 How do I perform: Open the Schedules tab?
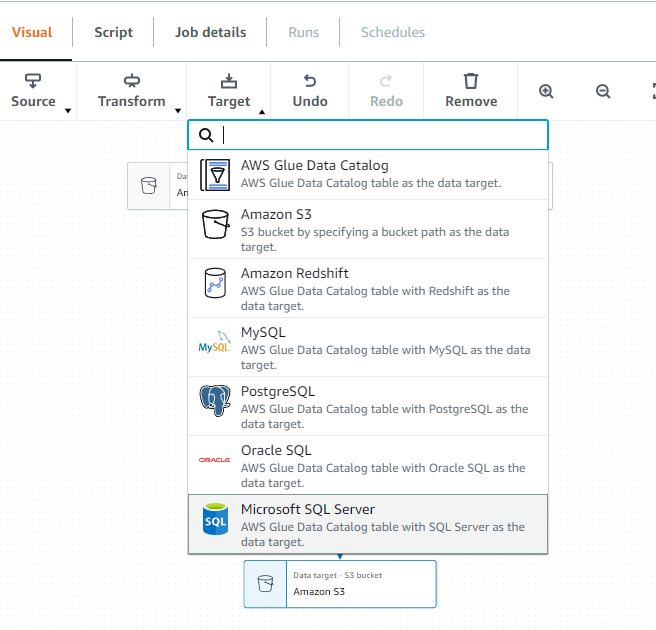(x=393, y=32)
